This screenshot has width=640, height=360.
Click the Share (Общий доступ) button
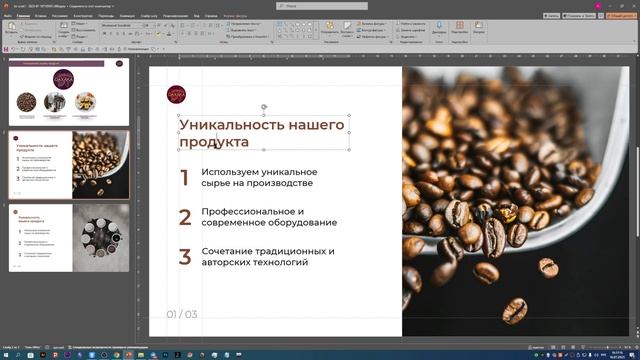click(621, 16)
